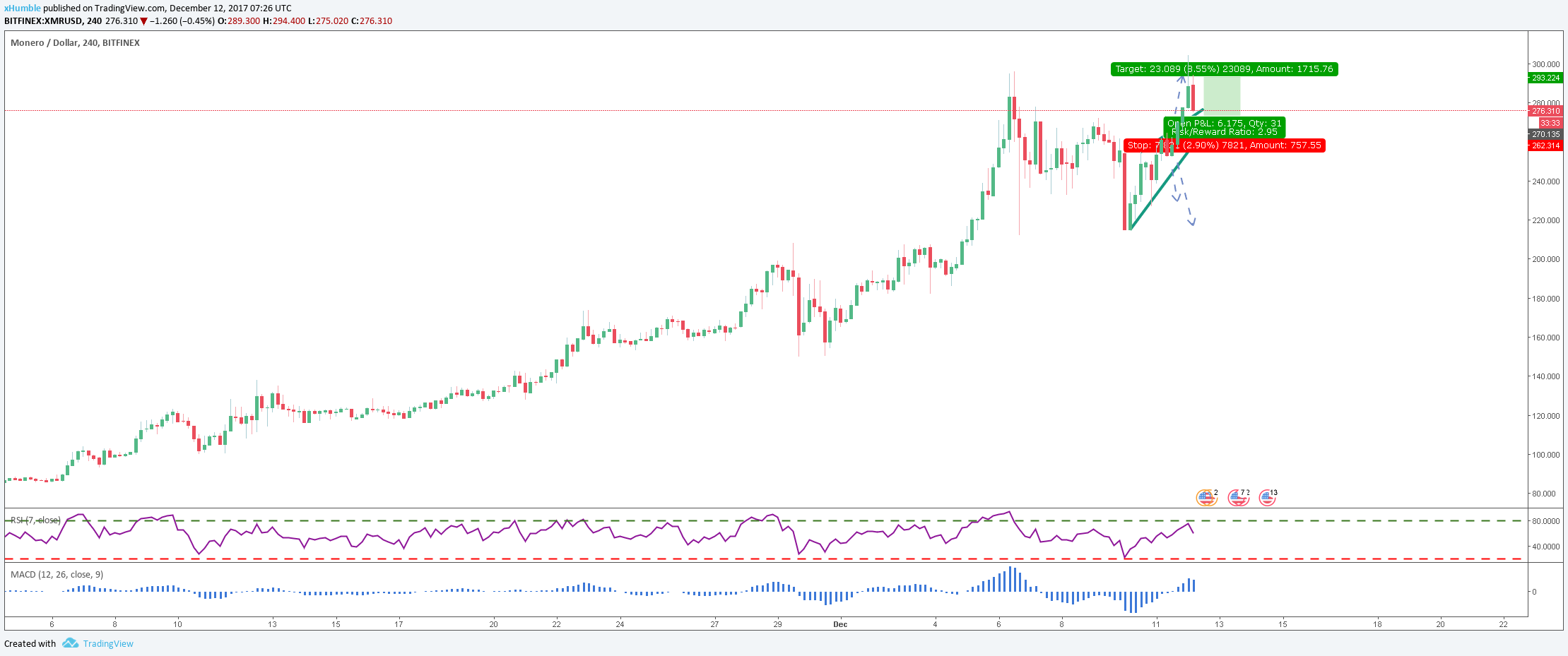Image resolution: width=1568 pixels, height=656 pixels.
Task: Click the 6 date label at axis start
Action: pyautogui.click(x=52, y=624)
